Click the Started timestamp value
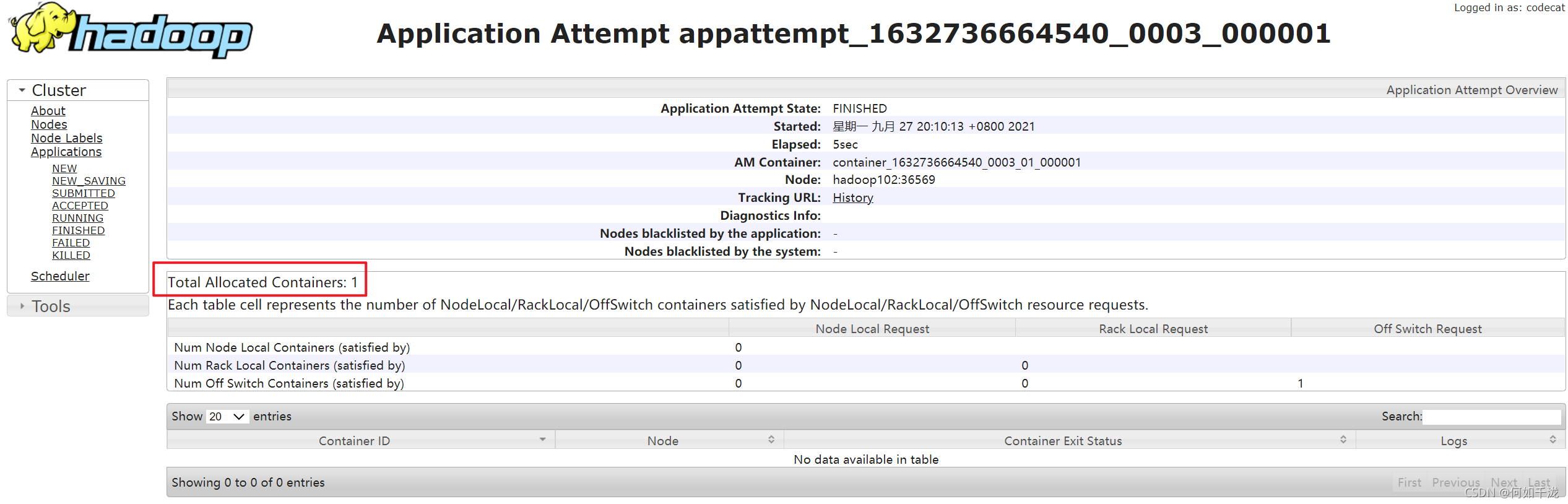1568x504 pixels. [933, 126]
